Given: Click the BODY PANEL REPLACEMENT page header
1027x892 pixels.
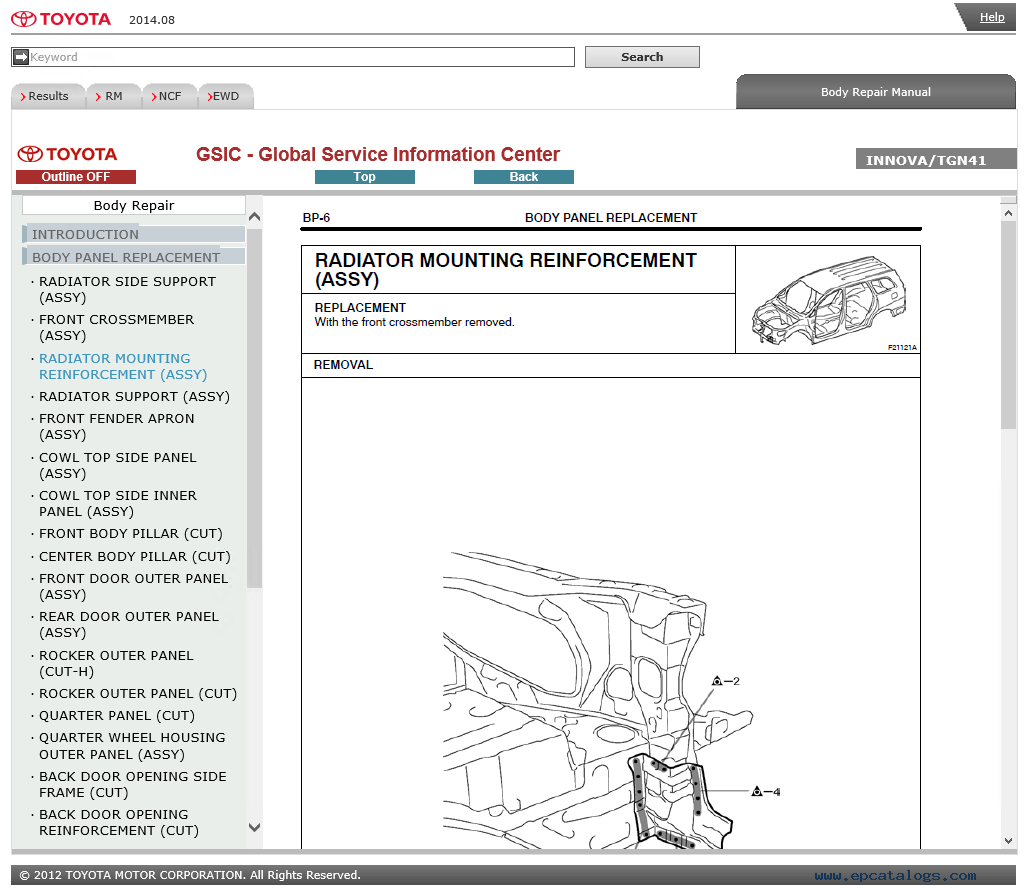Looking at the screenshot, I should point(611,217).
